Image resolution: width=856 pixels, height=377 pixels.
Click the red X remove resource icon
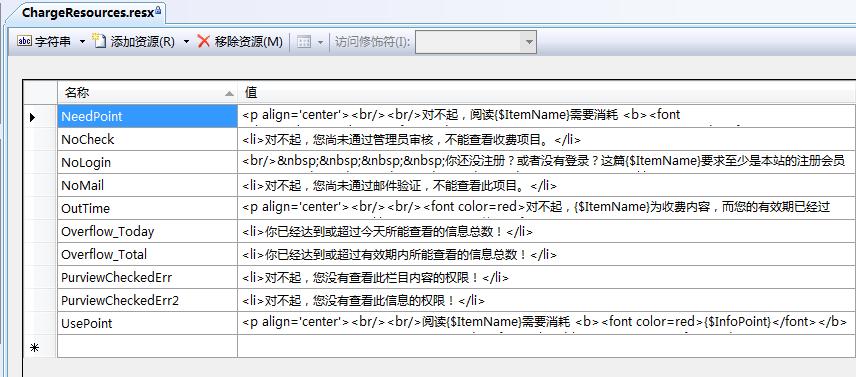[x=204, y=41]
